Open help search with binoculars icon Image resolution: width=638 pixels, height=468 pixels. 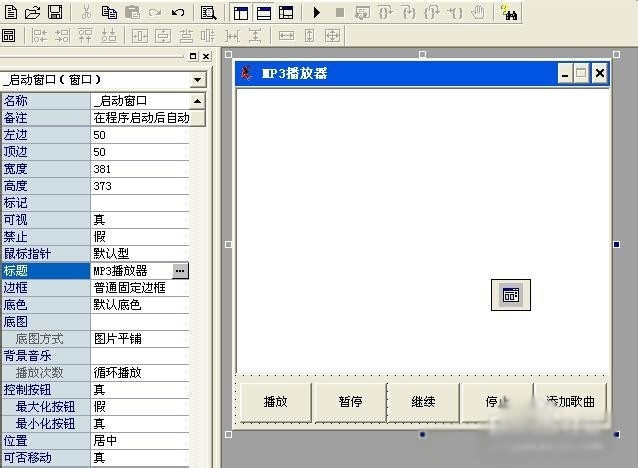[x=509, y=13]
